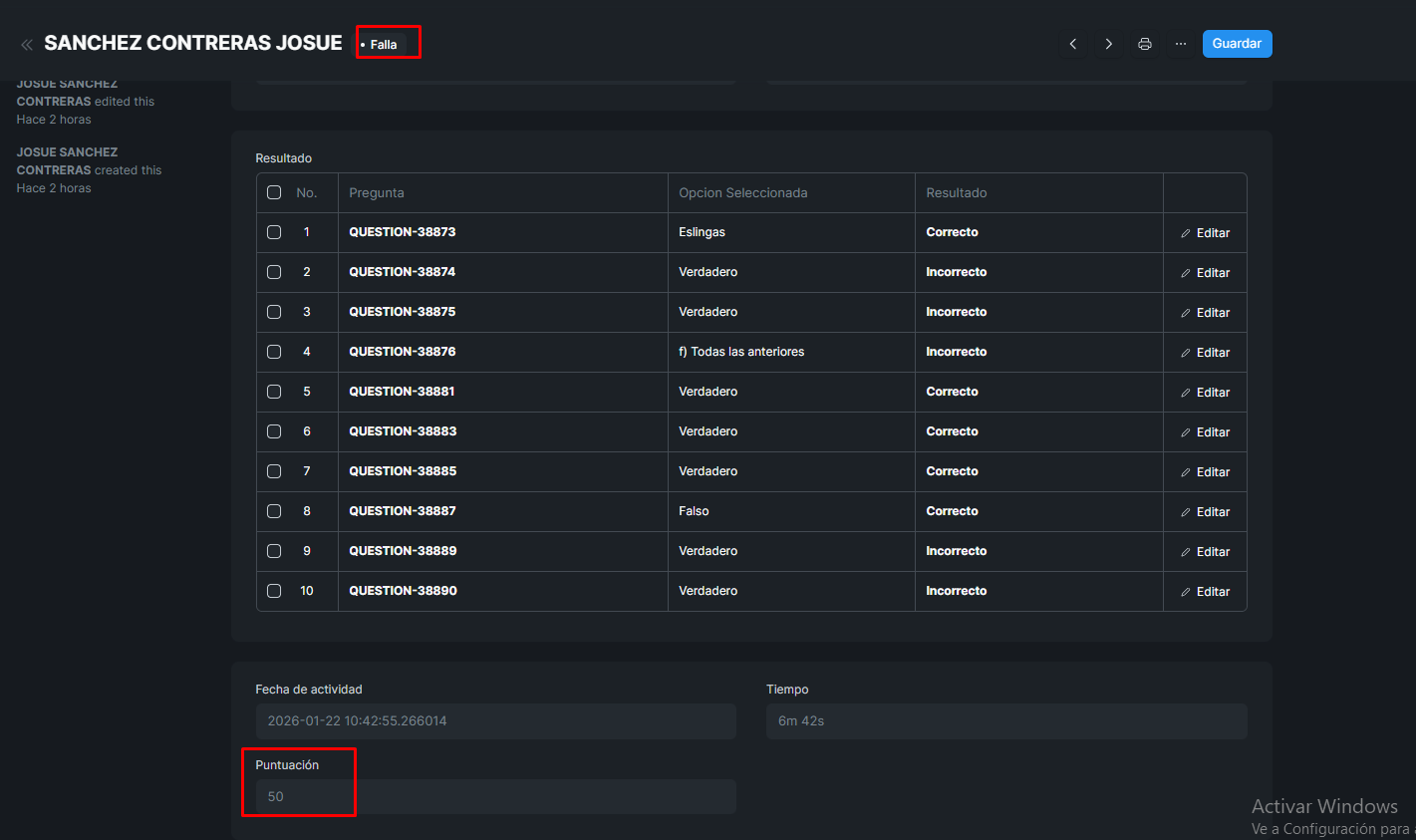Tick the checkbox for row 5
This screenshot has width=1416, height=840.
point(274,392)
